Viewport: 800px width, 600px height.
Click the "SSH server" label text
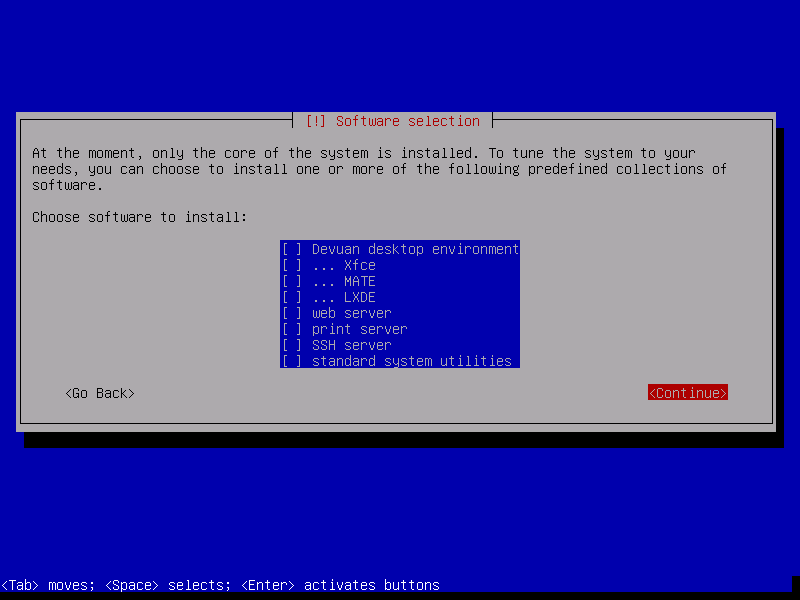(x=351, y=345)
